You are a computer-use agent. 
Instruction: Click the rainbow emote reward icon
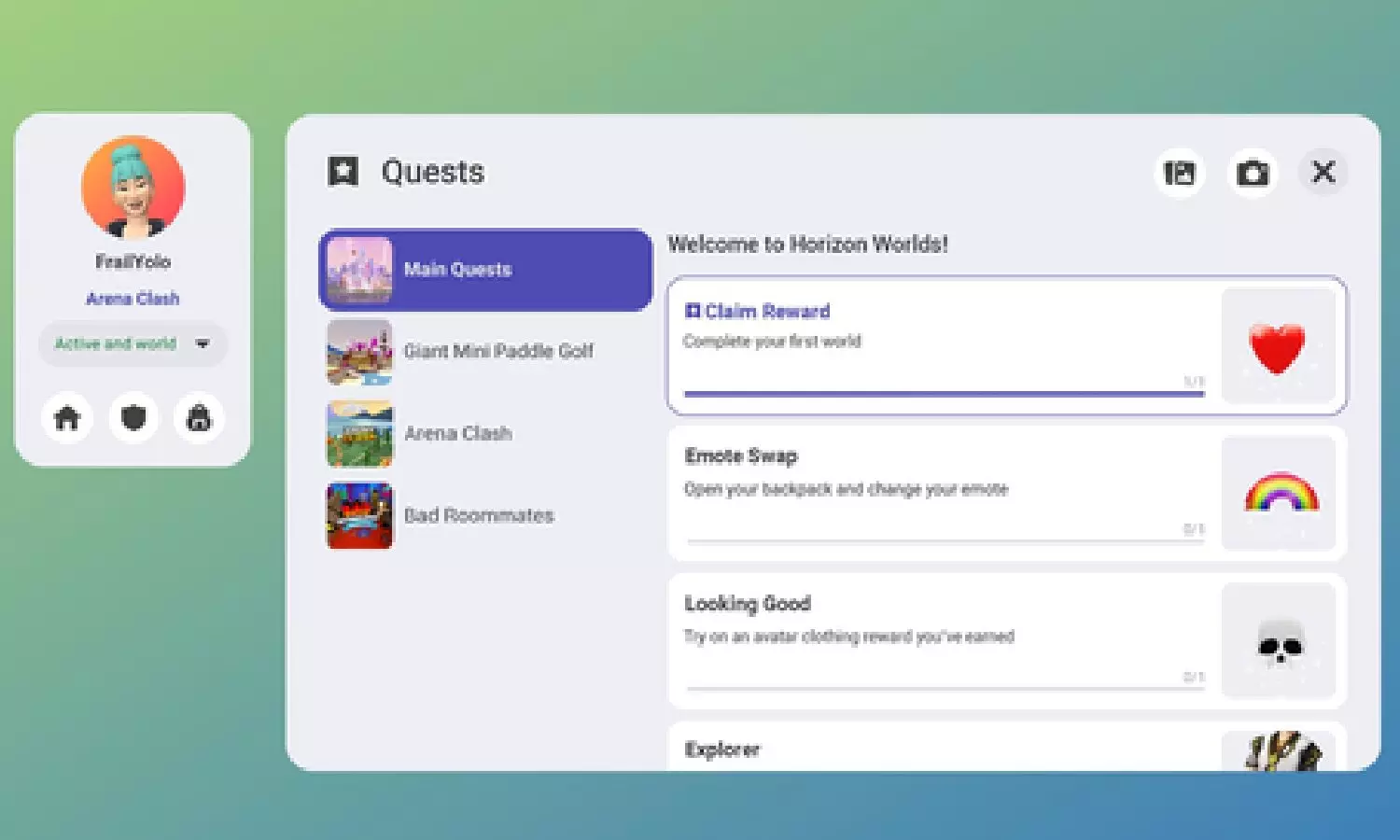click(x=1281, y=493)
